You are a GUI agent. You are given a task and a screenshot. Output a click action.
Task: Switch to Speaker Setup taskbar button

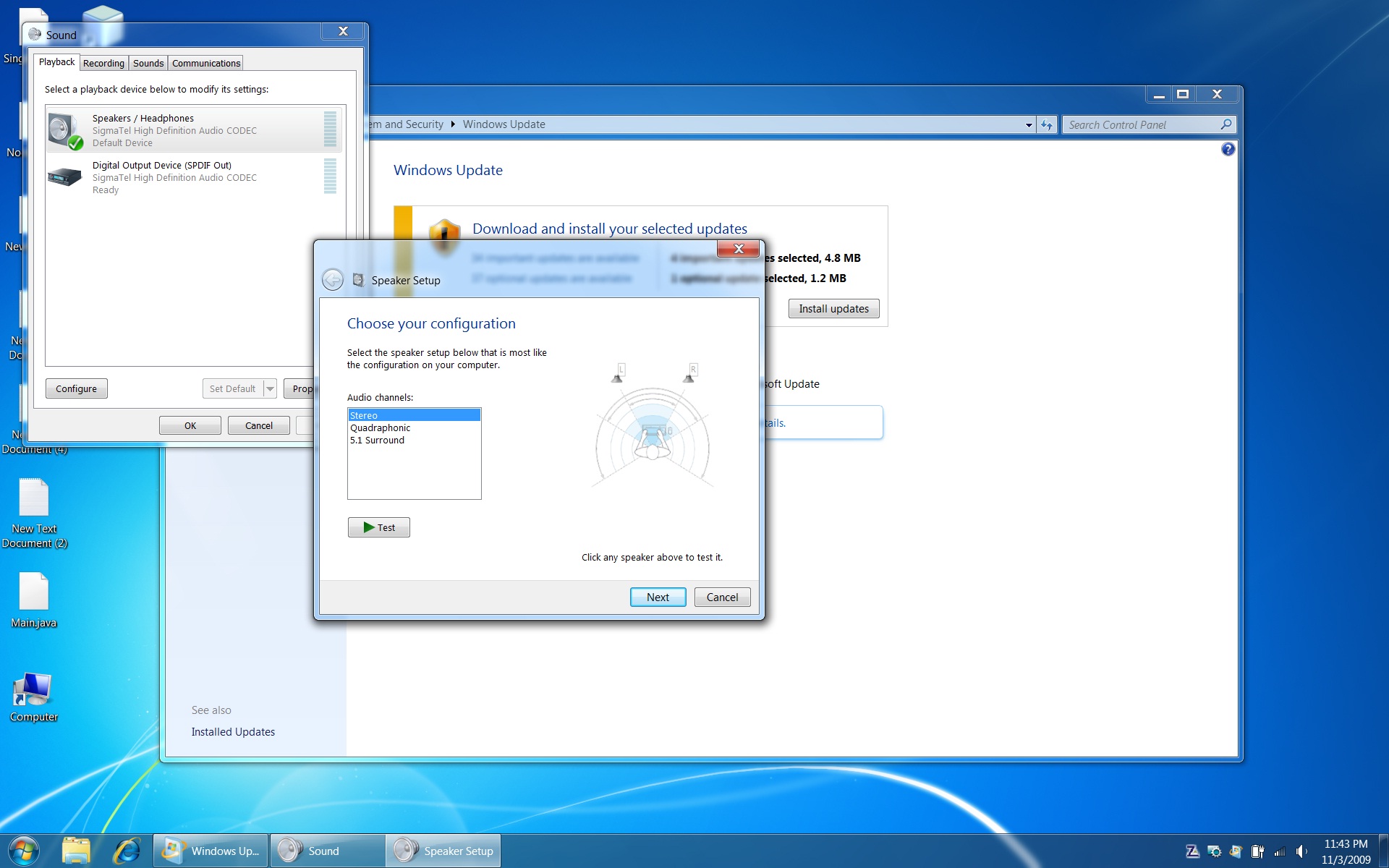click(443, 851)
